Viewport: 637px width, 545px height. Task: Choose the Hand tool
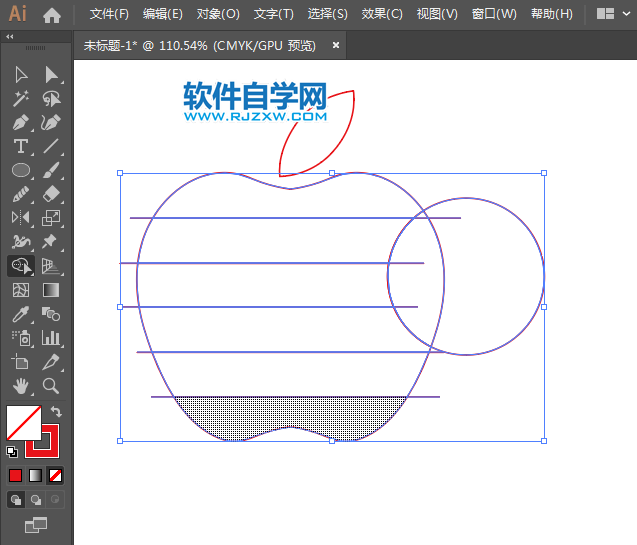pyautogui.click(x=21, y=386)
